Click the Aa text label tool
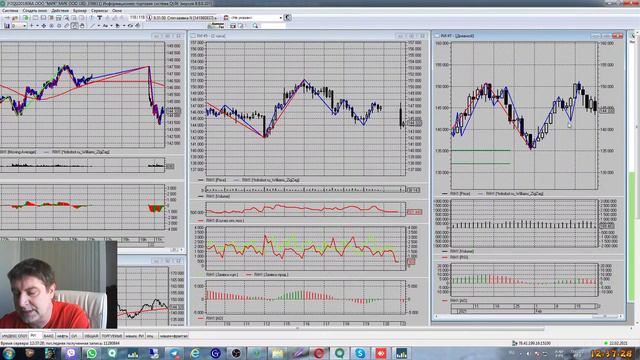 (x=105, y=26)
